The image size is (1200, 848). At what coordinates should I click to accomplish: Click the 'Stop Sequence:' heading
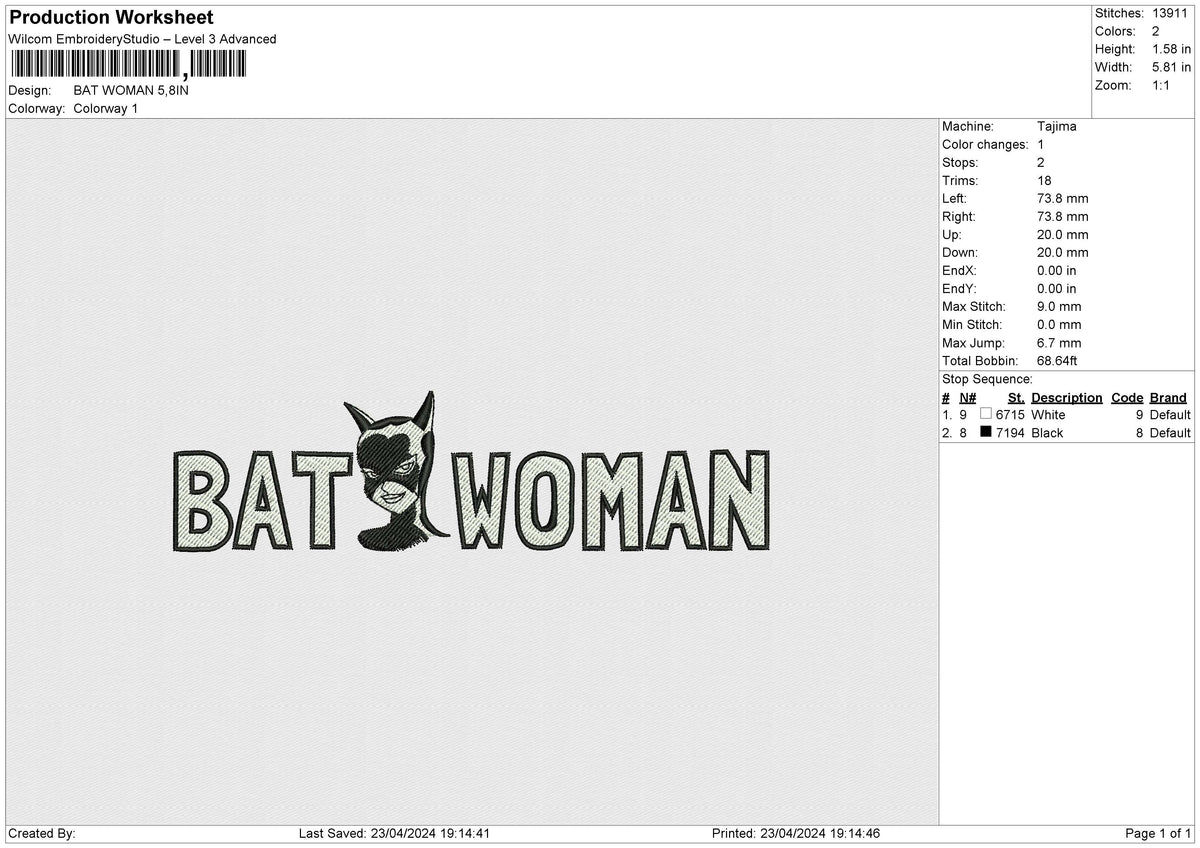click(987, 379)
